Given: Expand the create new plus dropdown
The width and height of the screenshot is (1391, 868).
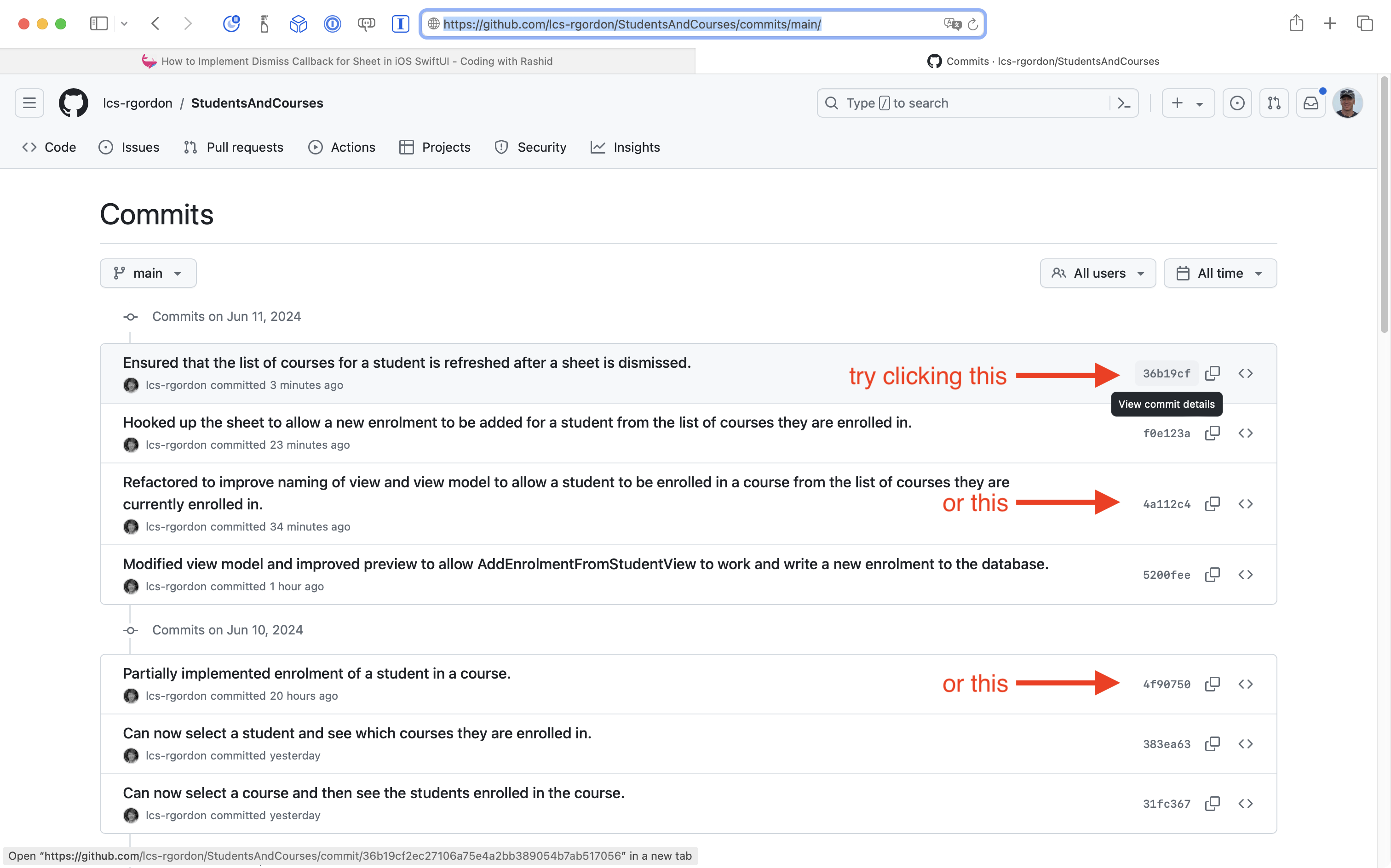Looking at the screenshot, I should coord(1188,103).
